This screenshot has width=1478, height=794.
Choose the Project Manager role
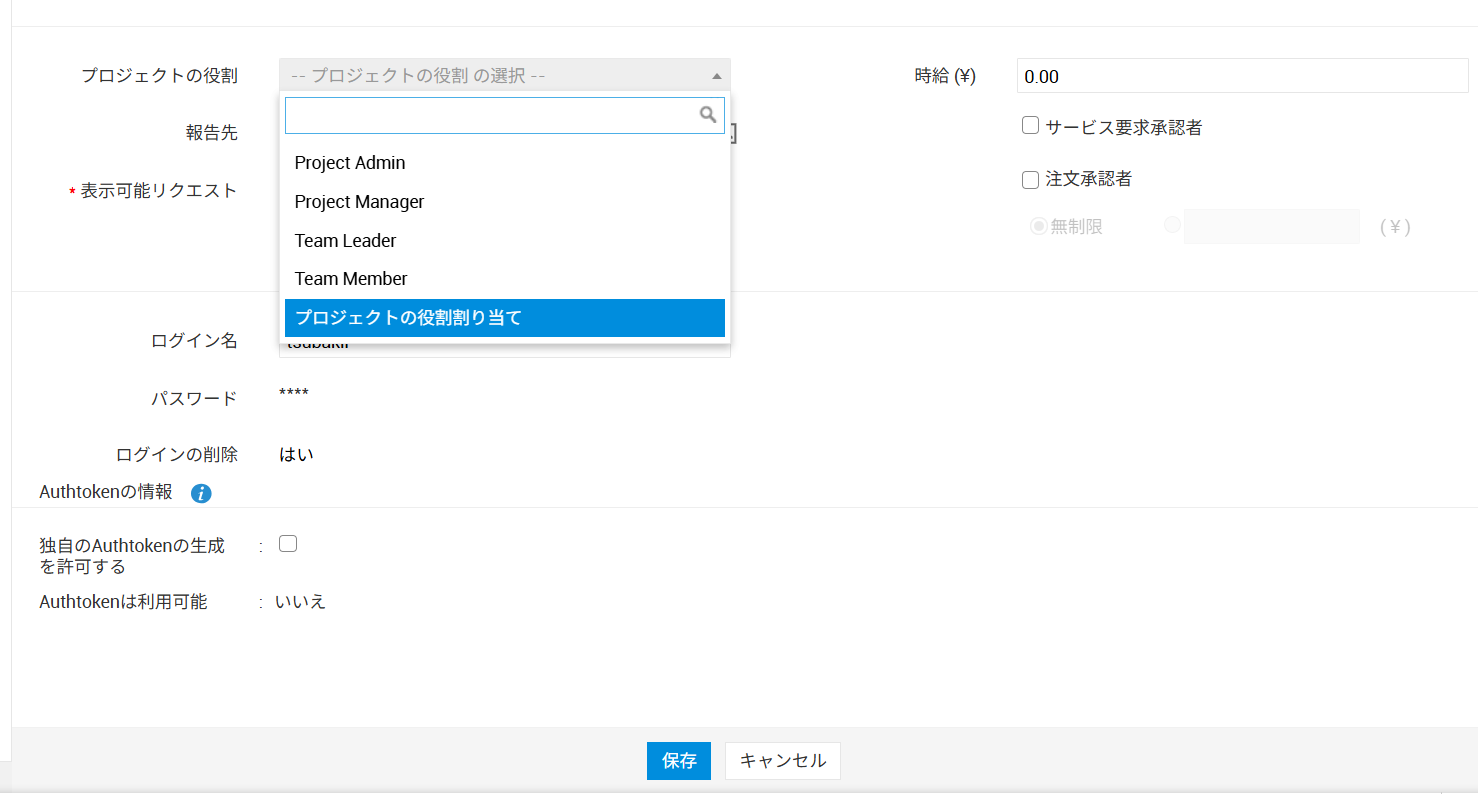pyautogui.click(x=360, y=202)
